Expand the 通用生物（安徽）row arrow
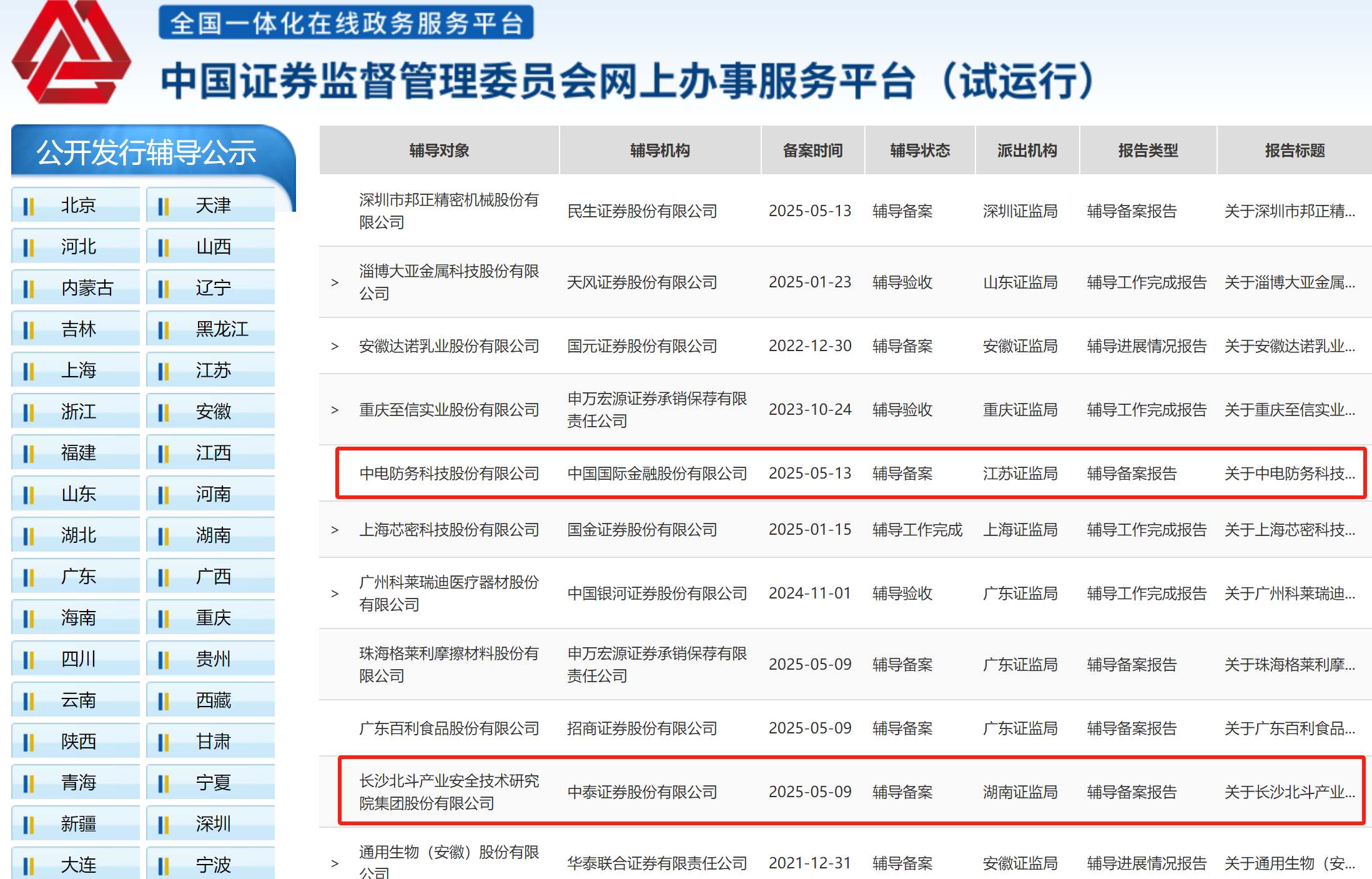 point(335,863)
